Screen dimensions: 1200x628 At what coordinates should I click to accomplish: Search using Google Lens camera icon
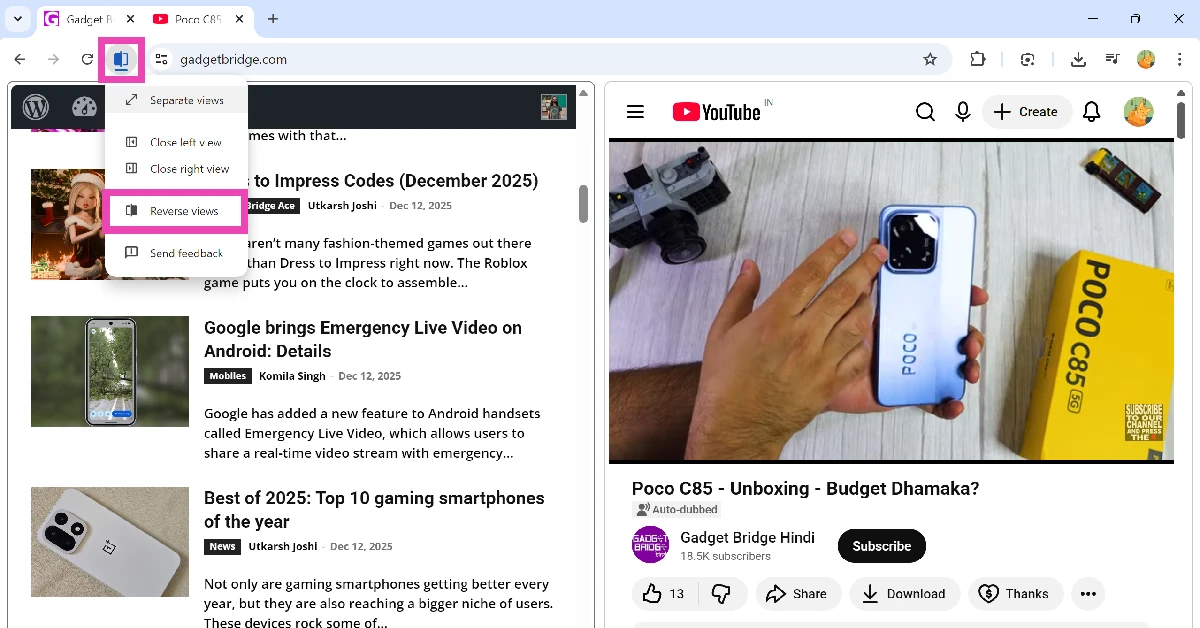[1028, 59]
